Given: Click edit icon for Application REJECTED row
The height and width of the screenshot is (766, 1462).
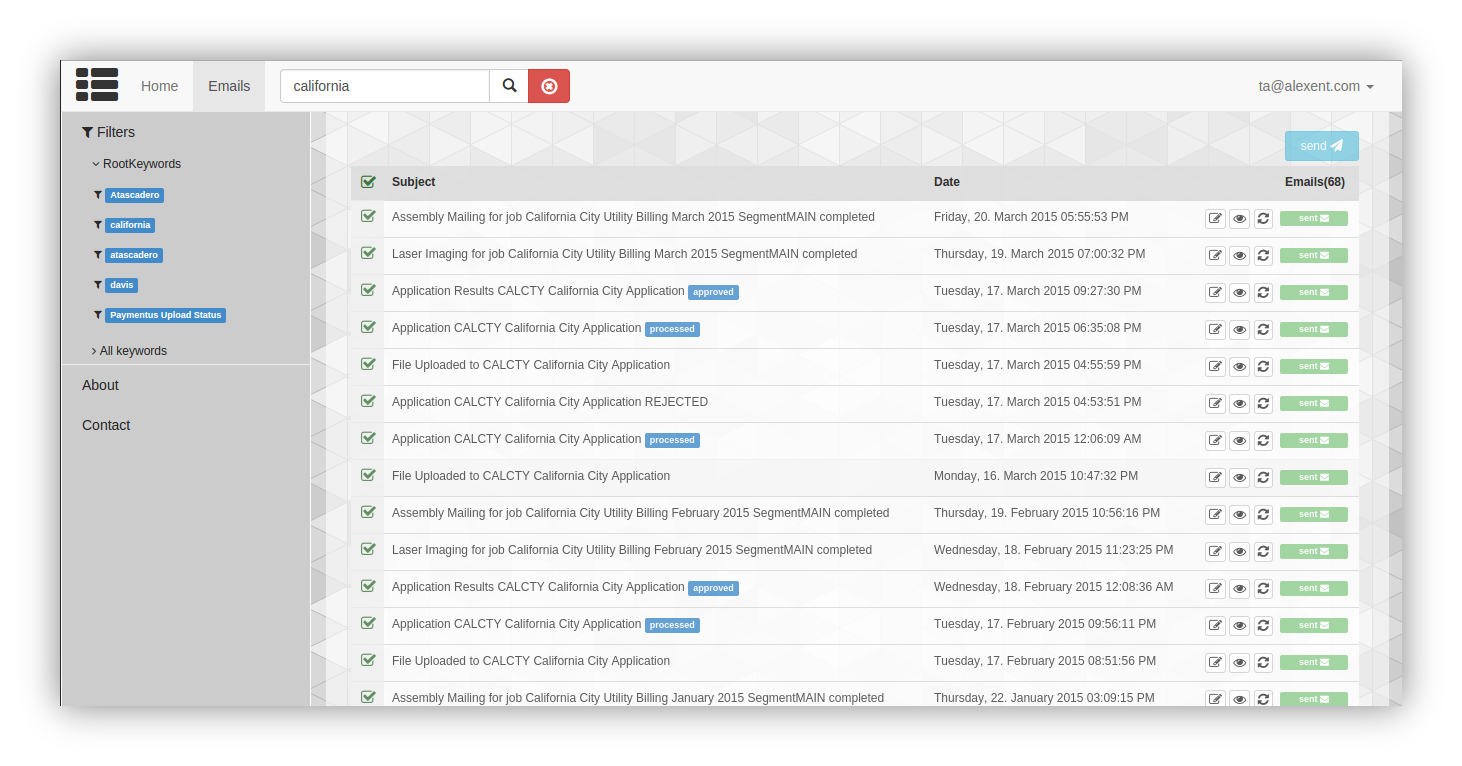Looking at the screenshot, I should tap(1215, 404).
